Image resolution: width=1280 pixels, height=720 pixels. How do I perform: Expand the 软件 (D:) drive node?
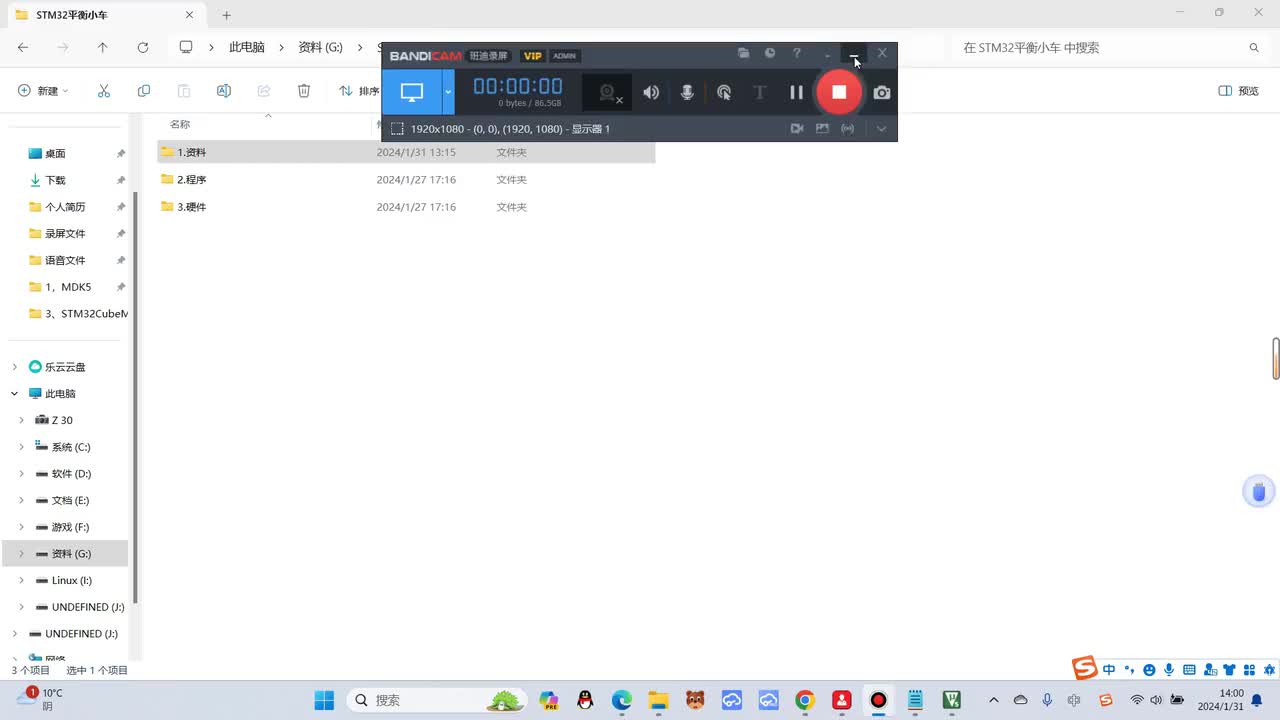(x=21, y=474)
